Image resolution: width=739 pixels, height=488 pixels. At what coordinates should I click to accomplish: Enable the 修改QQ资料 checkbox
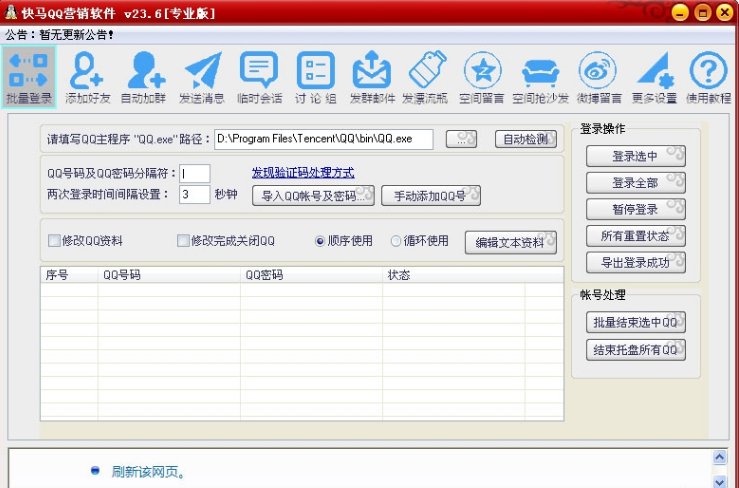pos(54,241)
